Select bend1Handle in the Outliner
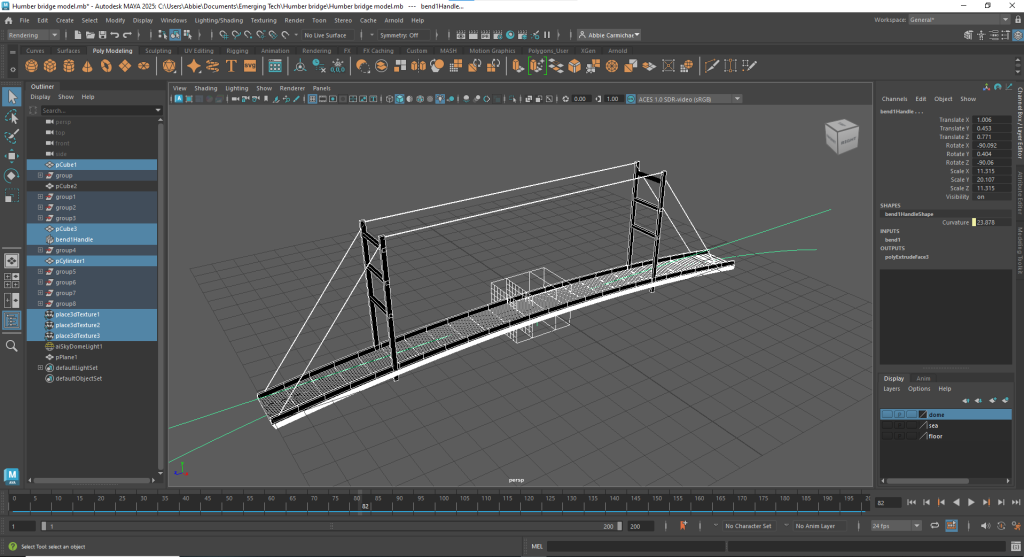This screenshot has height=557, width=1024. [x=75, y=240]
